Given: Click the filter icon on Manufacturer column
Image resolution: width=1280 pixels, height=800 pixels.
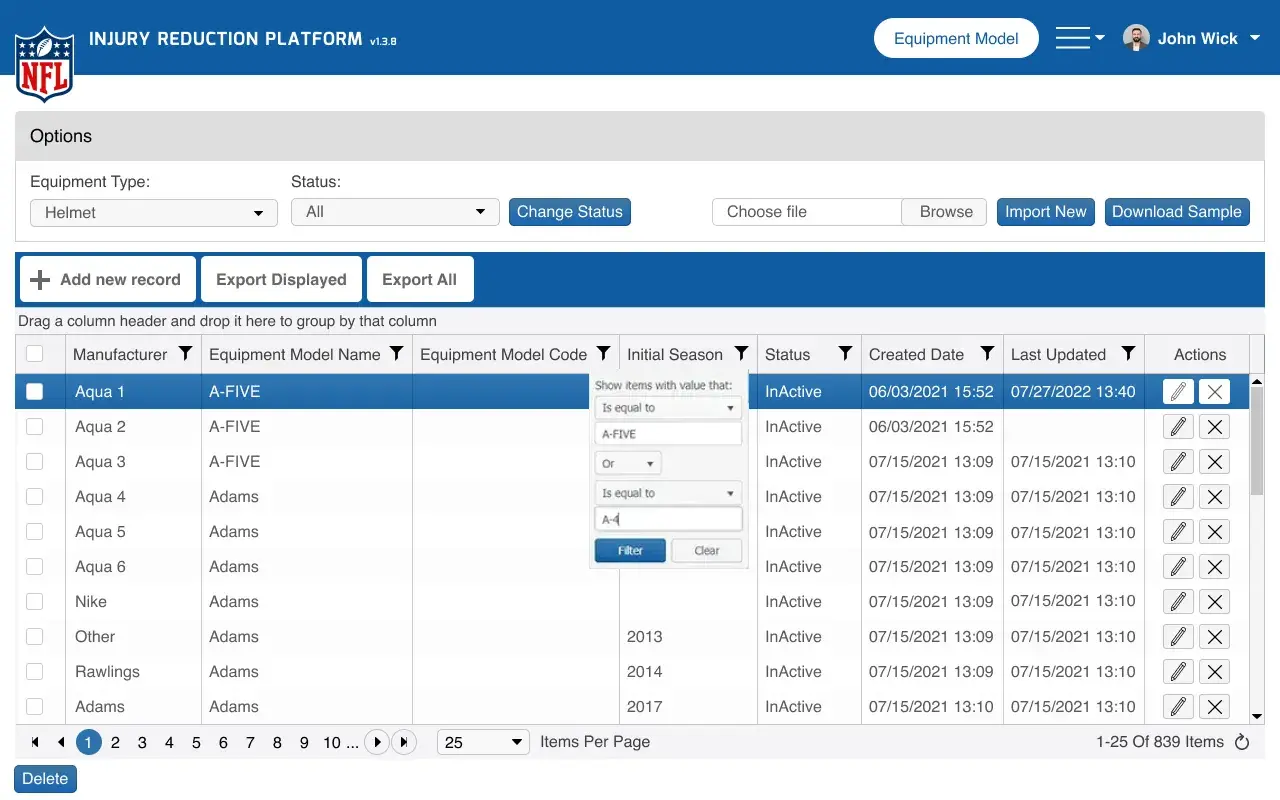Looking at the screenshot, I should click(185, 354).
